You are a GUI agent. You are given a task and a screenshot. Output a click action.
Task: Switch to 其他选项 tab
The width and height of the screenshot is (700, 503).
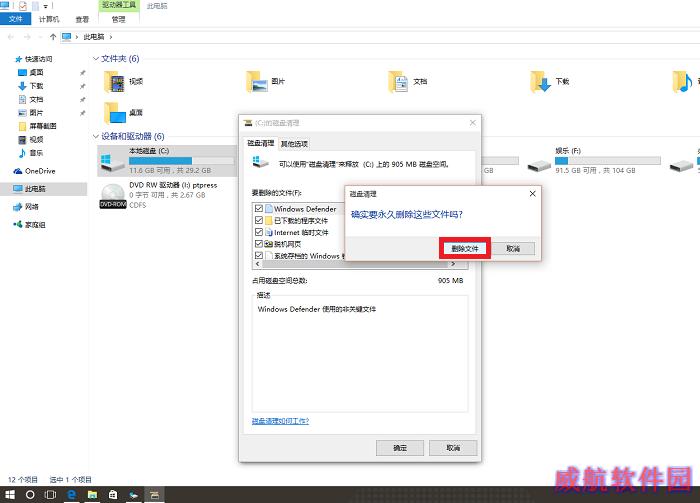click(x=294, y=144)
